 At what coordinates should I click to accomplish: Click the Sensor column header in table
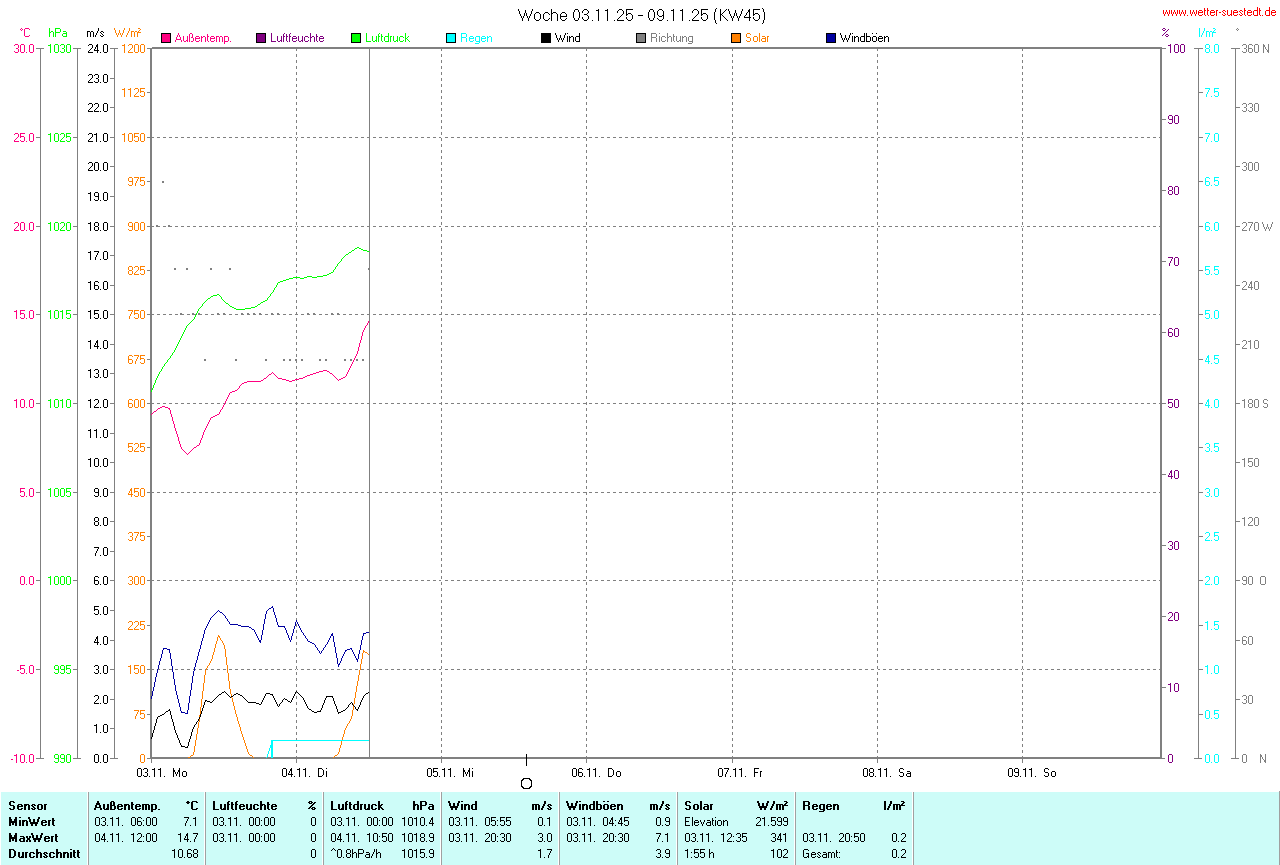point(27,806)
